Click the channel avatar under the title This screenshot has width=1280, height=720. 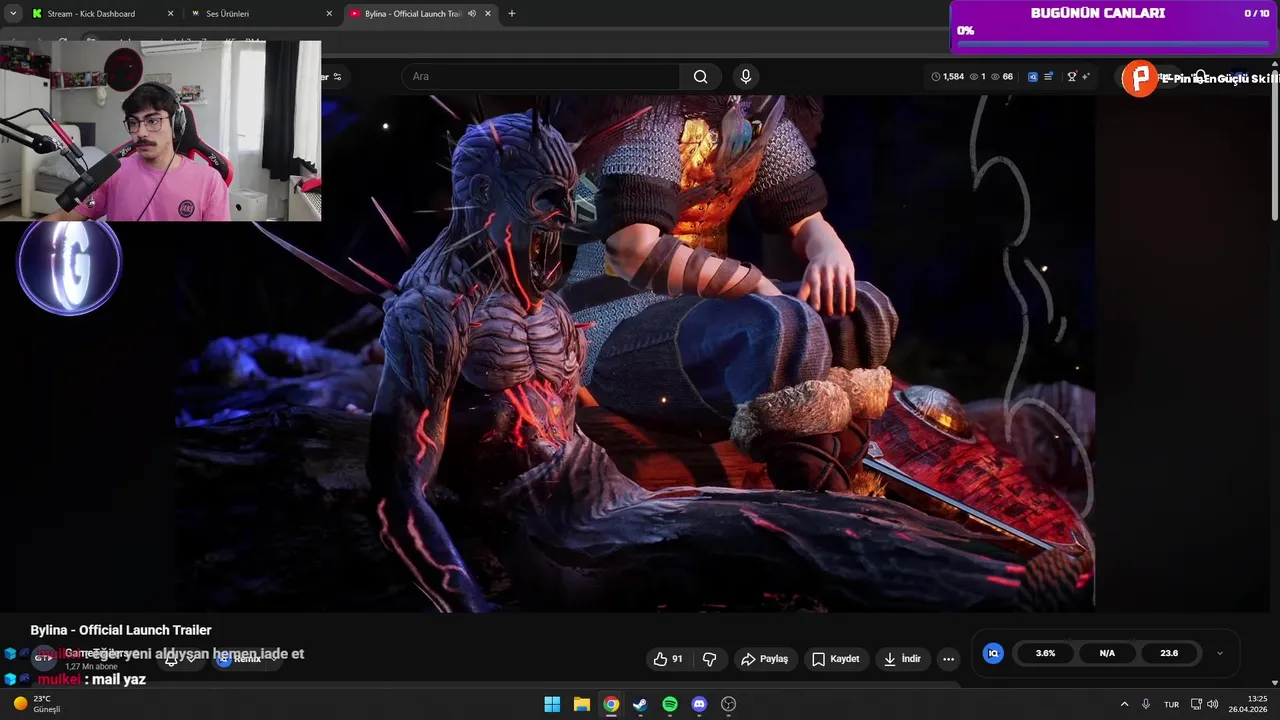tap(44, 658)
